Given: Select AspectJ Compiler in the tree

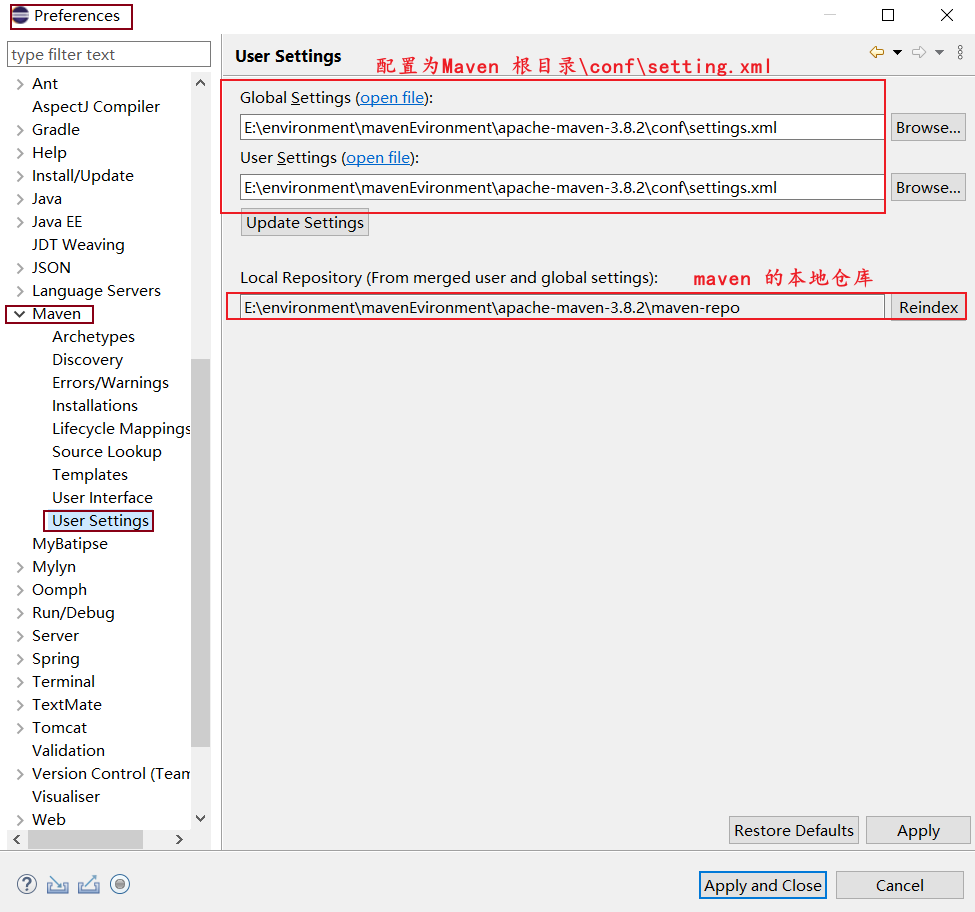Looking at the screenshot, I should click(x=96, y=107).
